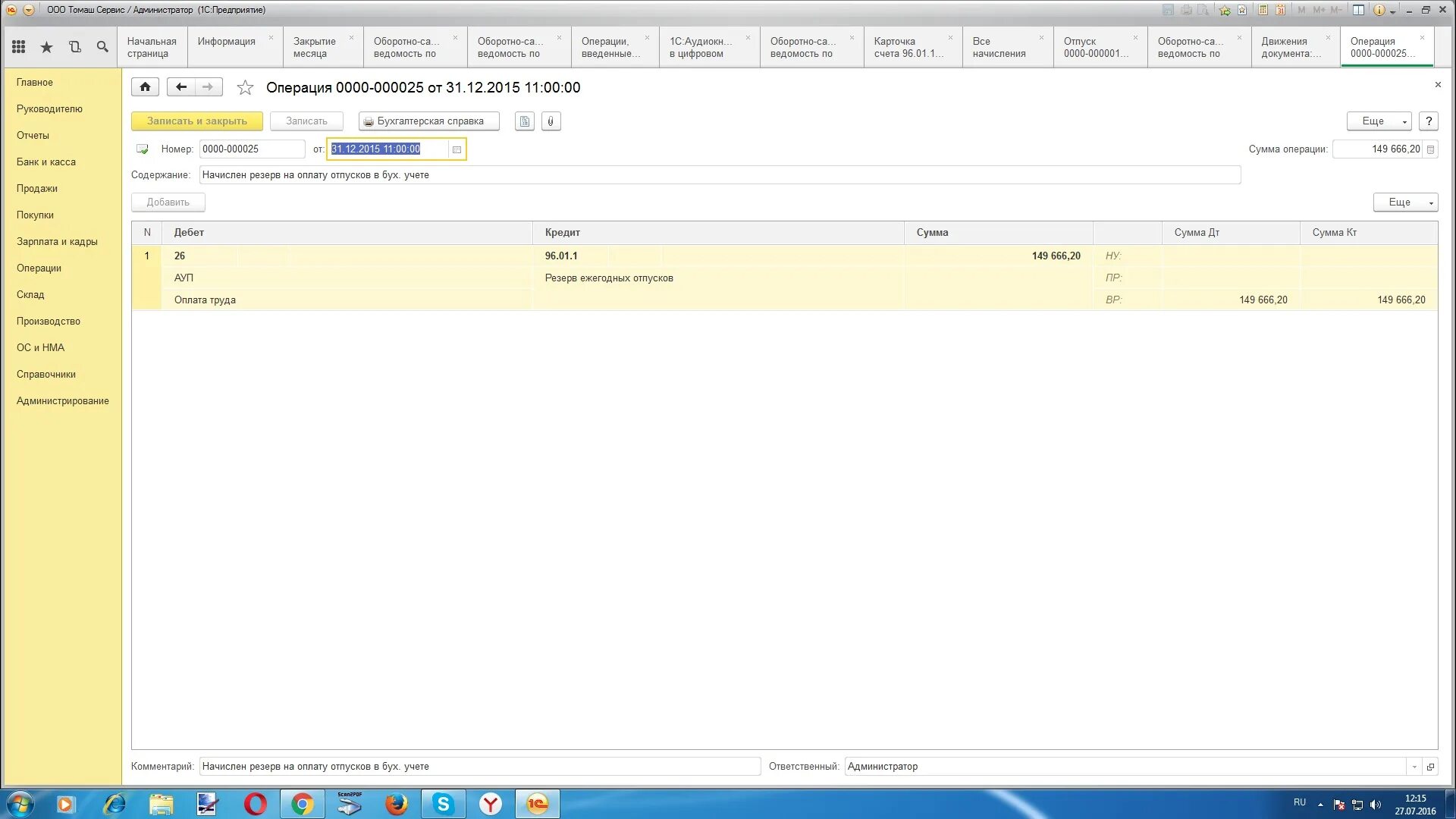Expand the Еще dropdown above the table
The image size is (1456, 819).
1405,202
